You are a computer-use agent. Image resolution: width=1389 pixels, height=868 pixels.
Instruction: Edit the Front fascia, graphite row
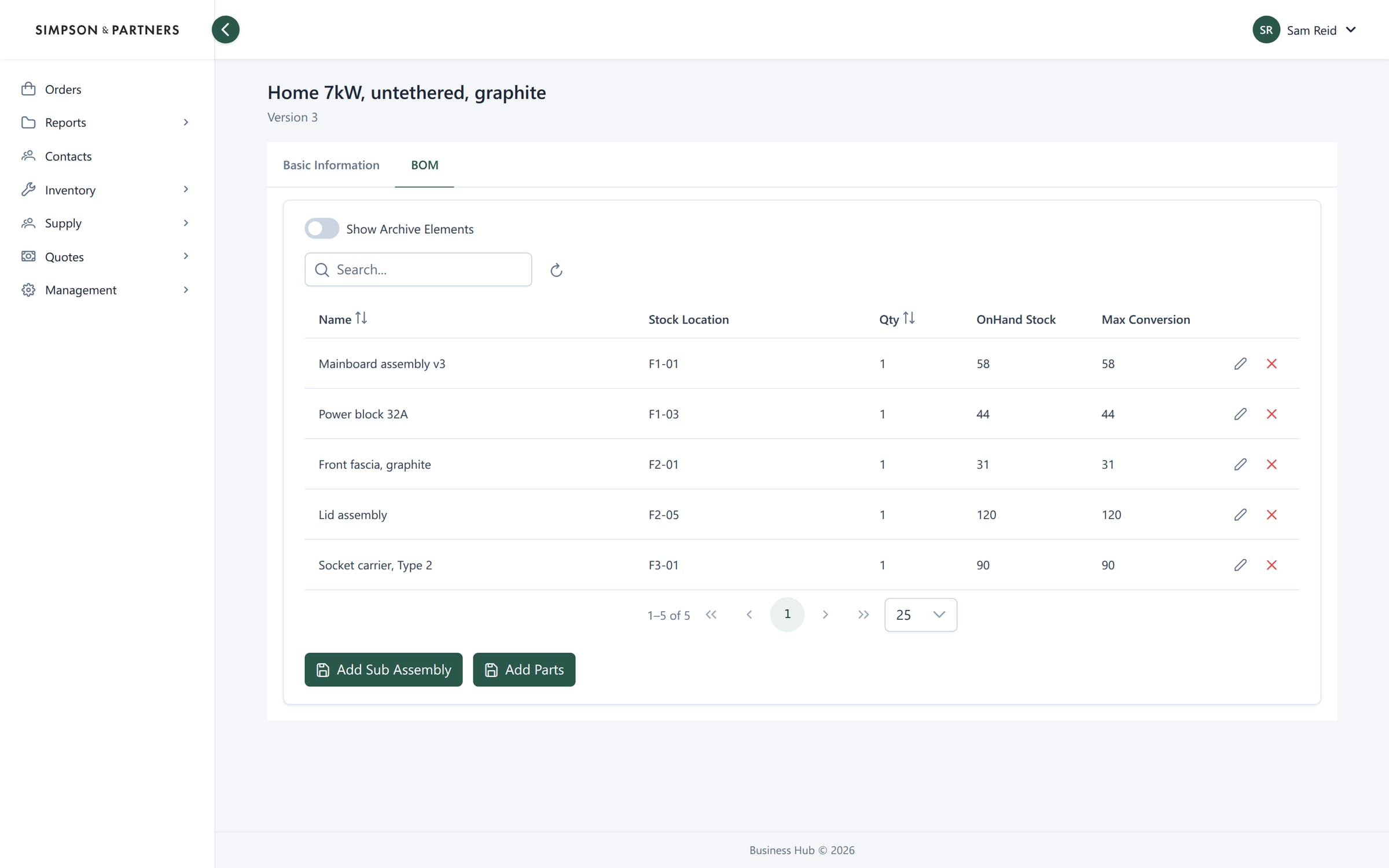click(1240, 464)
